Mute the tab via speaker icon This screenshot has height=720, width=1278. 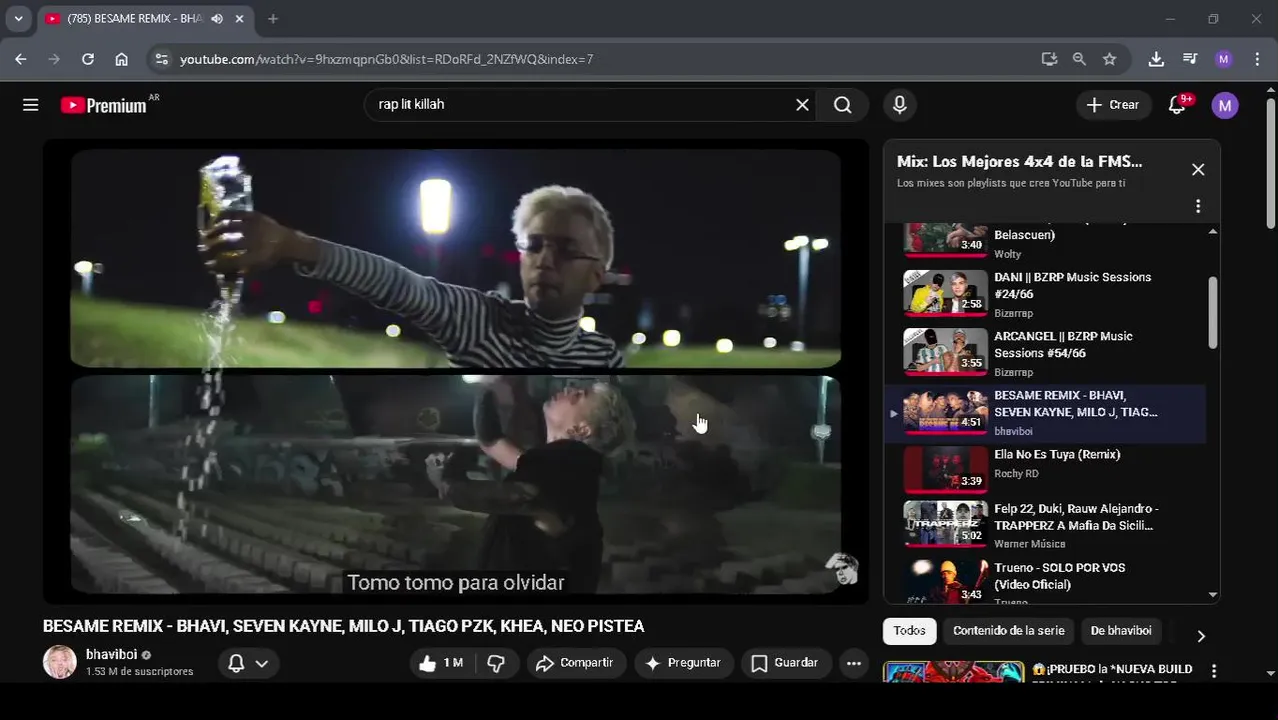click(217, 18)
